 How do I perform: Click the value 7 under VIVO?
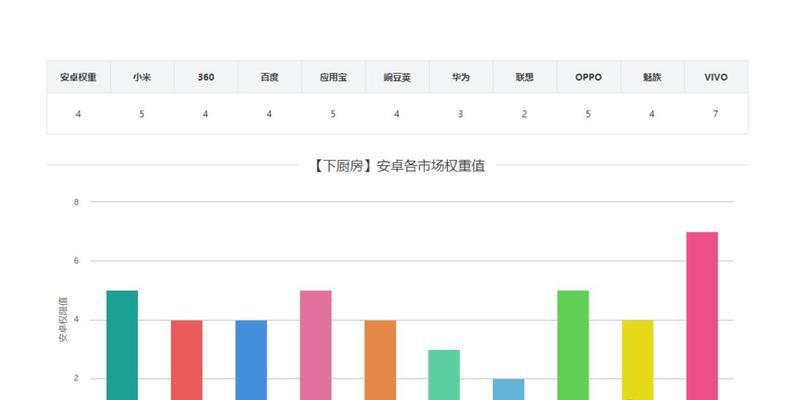pyautogui.click(x=716, y=114)
